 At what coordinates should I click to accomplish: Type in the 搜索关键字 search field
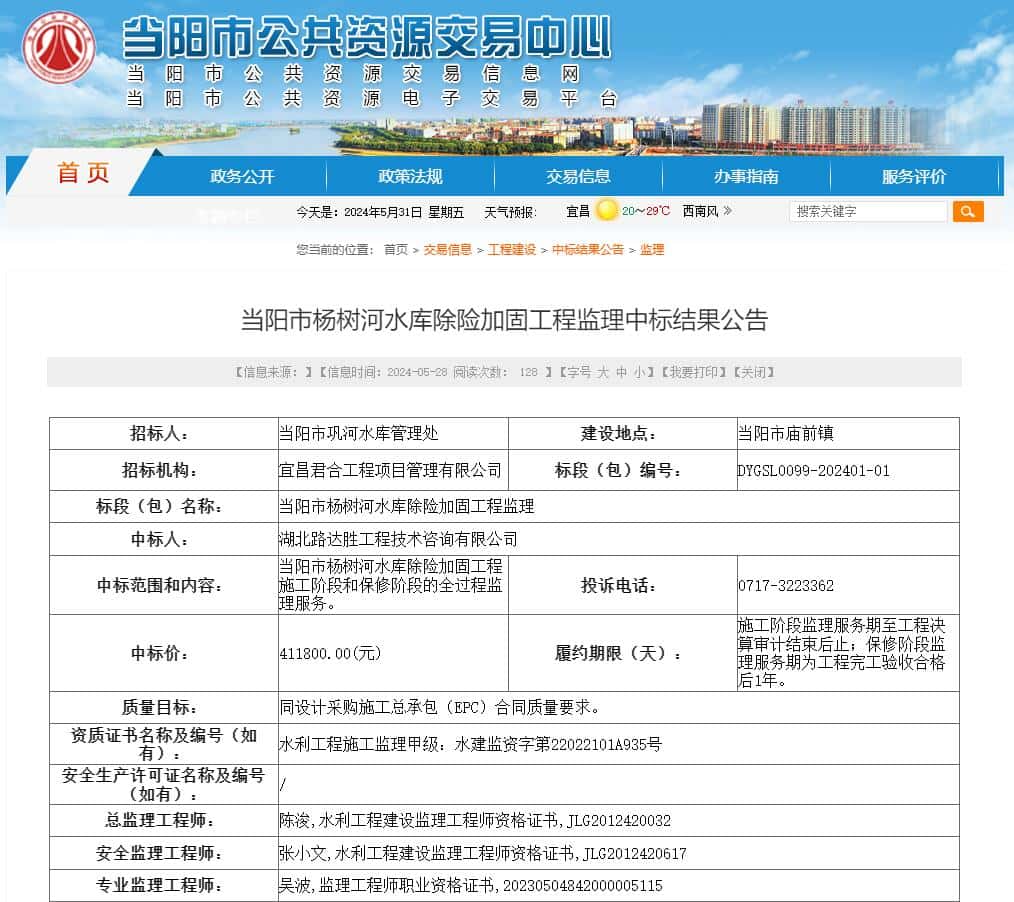tap(867, 211)
